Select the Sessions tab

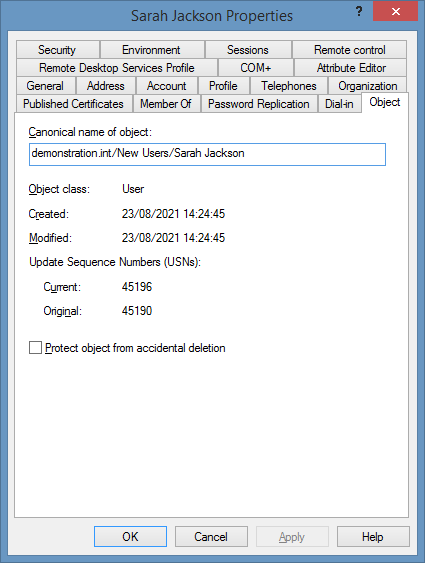click(x=248, y=50)
